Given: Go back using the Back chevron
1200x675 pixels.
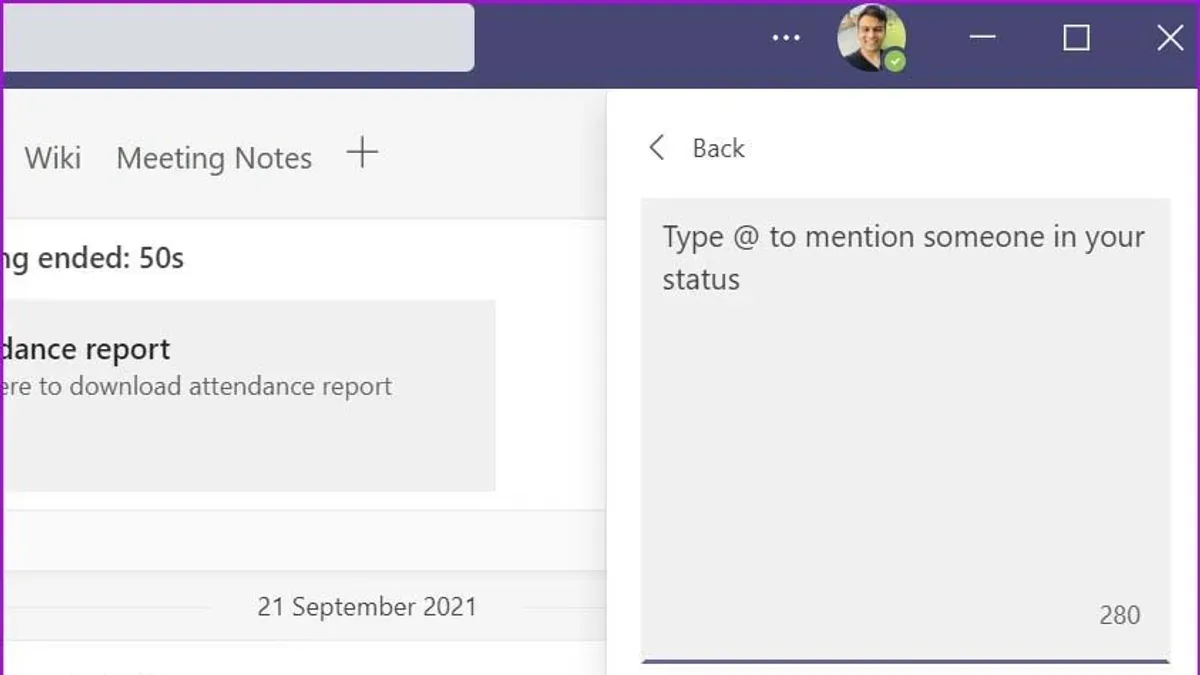Looking at the screenshot, I should [657, 148].
